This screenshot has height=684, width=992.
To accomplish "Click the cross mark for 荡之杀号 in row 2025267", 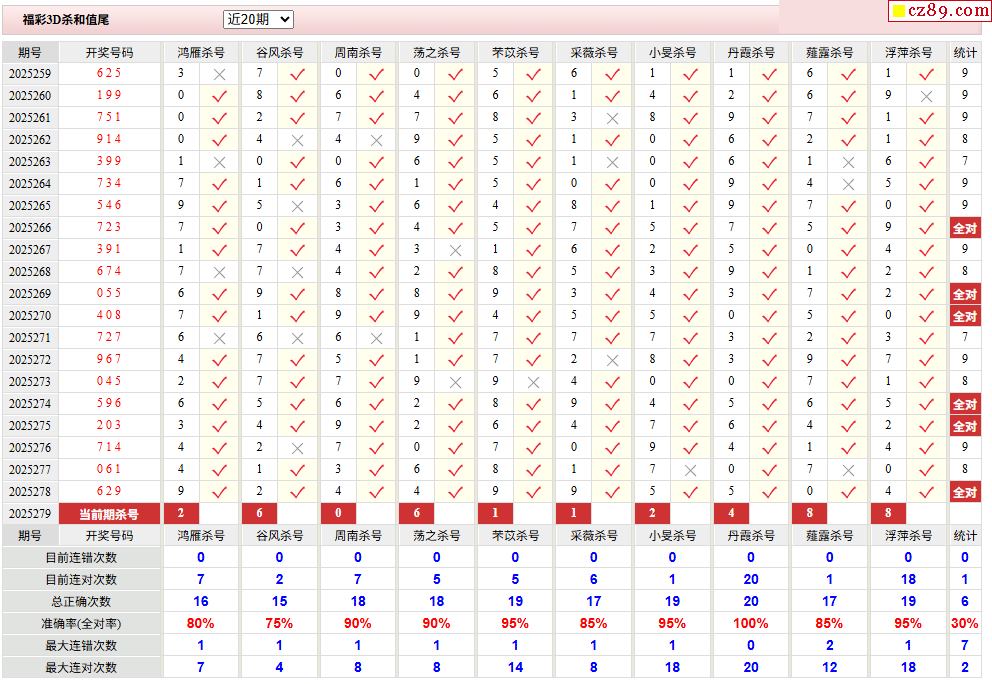I will [x=455, y=250].
